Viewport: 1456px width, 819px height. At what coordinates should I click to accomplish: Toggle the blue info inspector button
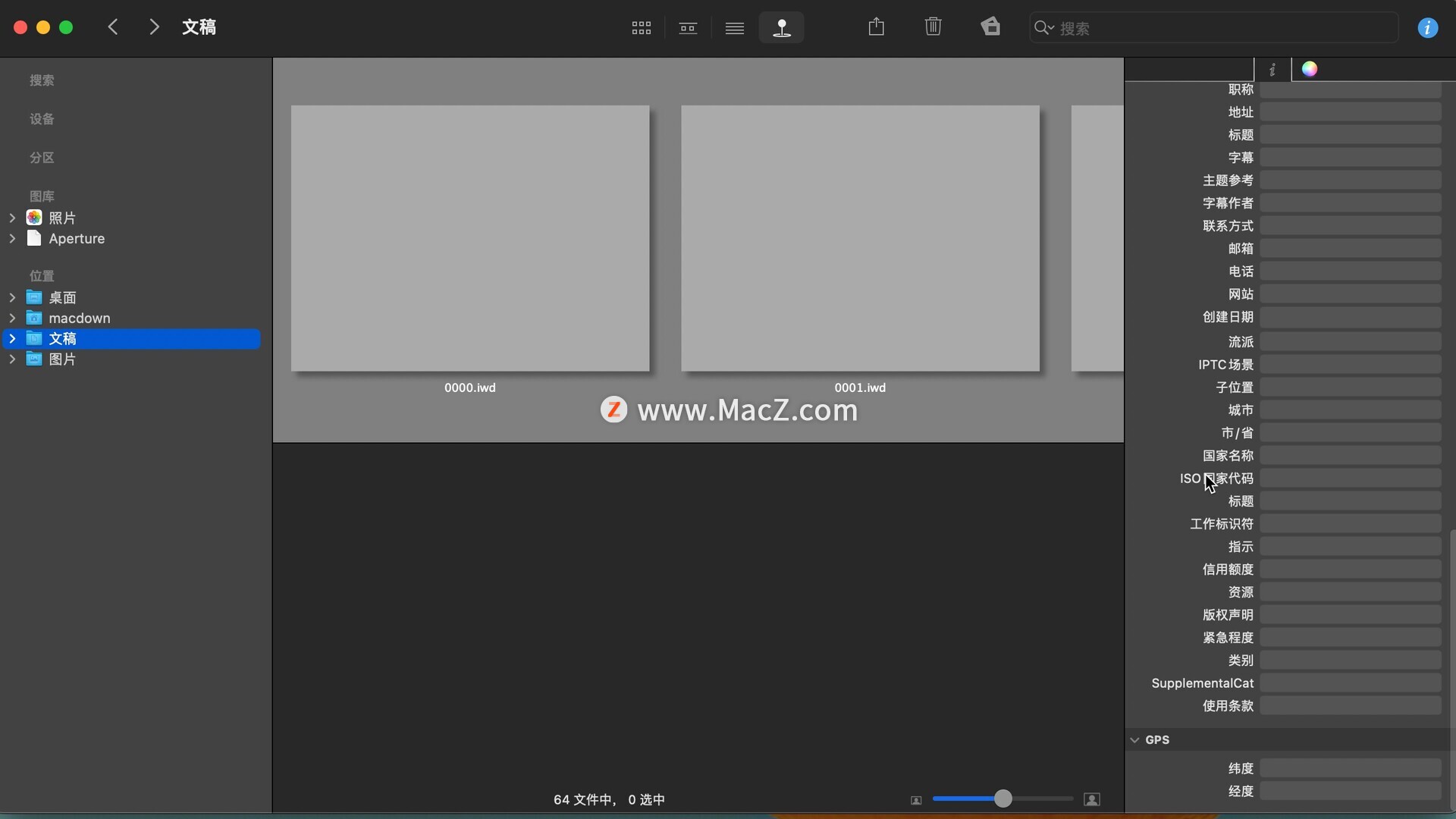click(1428, 28)
